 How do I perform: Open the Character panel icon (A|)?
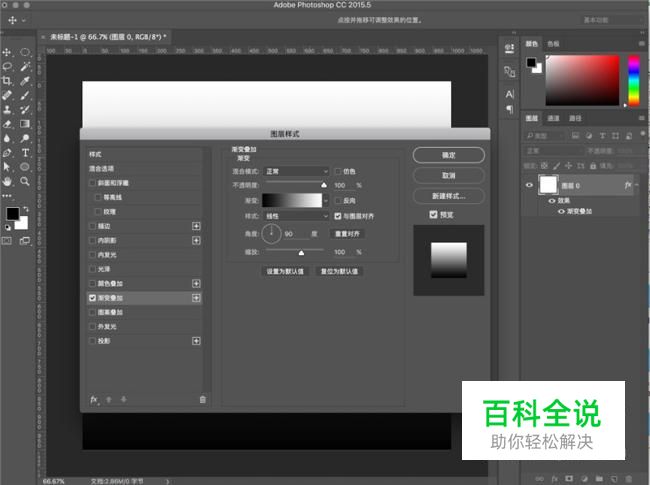(x=509, y=95)
